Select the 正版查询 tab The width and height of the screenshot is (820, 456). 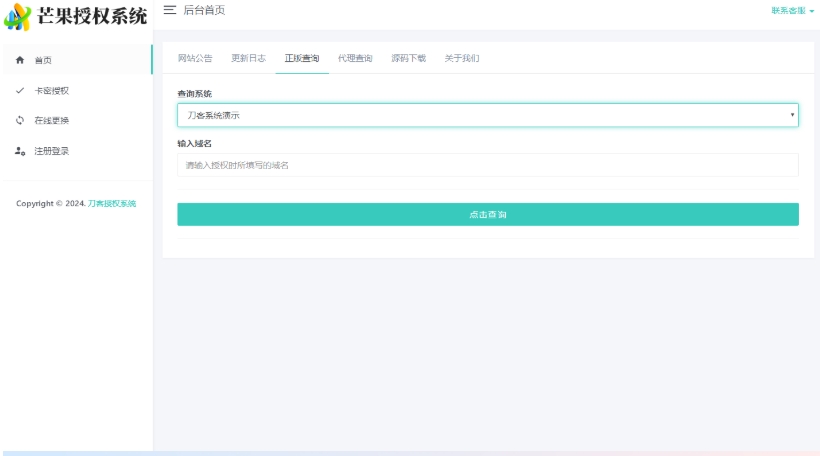click(302, 58)
